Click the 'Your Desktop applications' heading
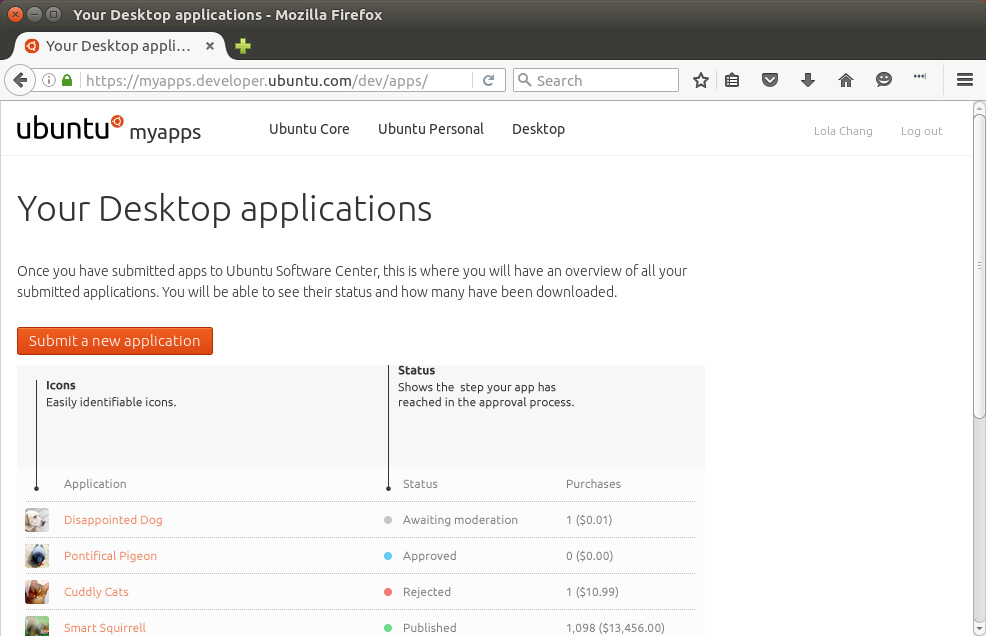This screenshot has height=636, width=986. click(224, 209)
